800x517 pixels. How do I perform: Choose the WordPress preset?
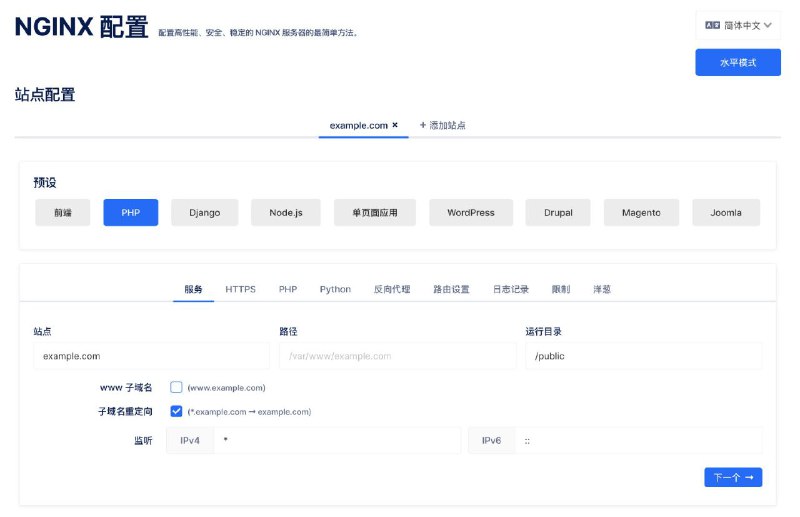470,213
